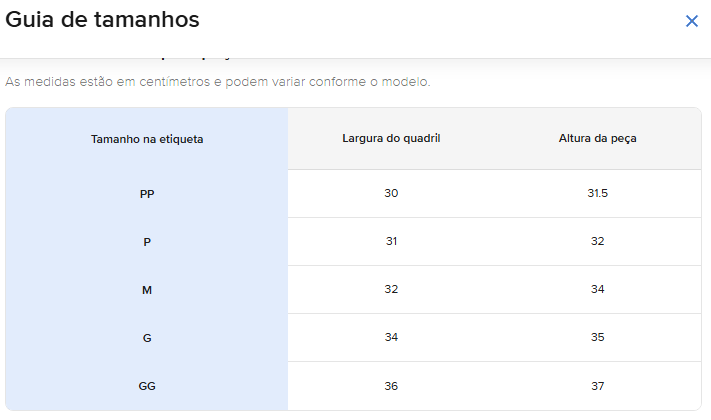Select the M size row label

[147, 290]
